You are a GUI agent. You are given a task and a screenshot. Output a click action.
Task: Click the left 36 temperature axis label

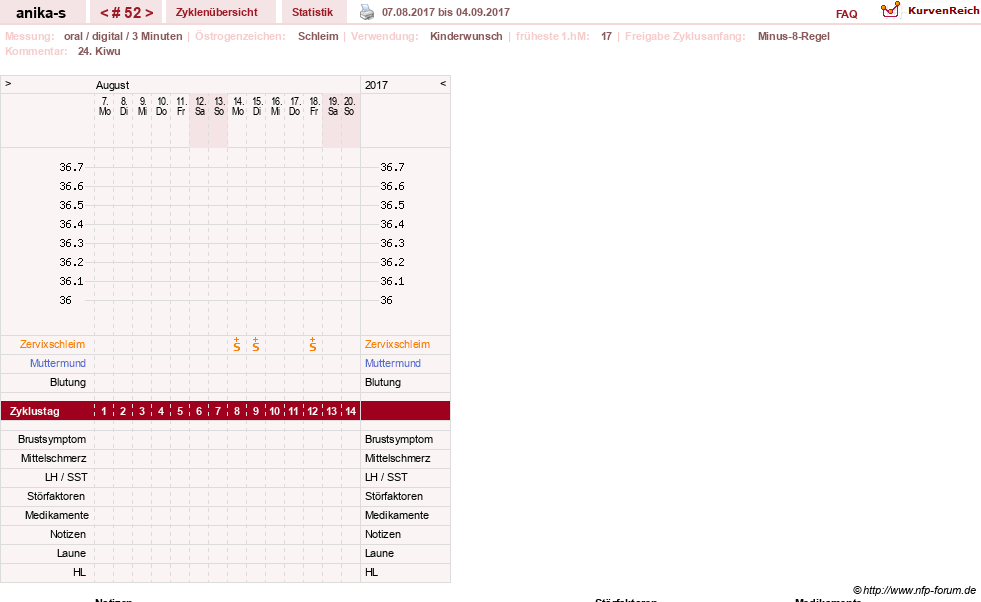(x=66, y=300)
